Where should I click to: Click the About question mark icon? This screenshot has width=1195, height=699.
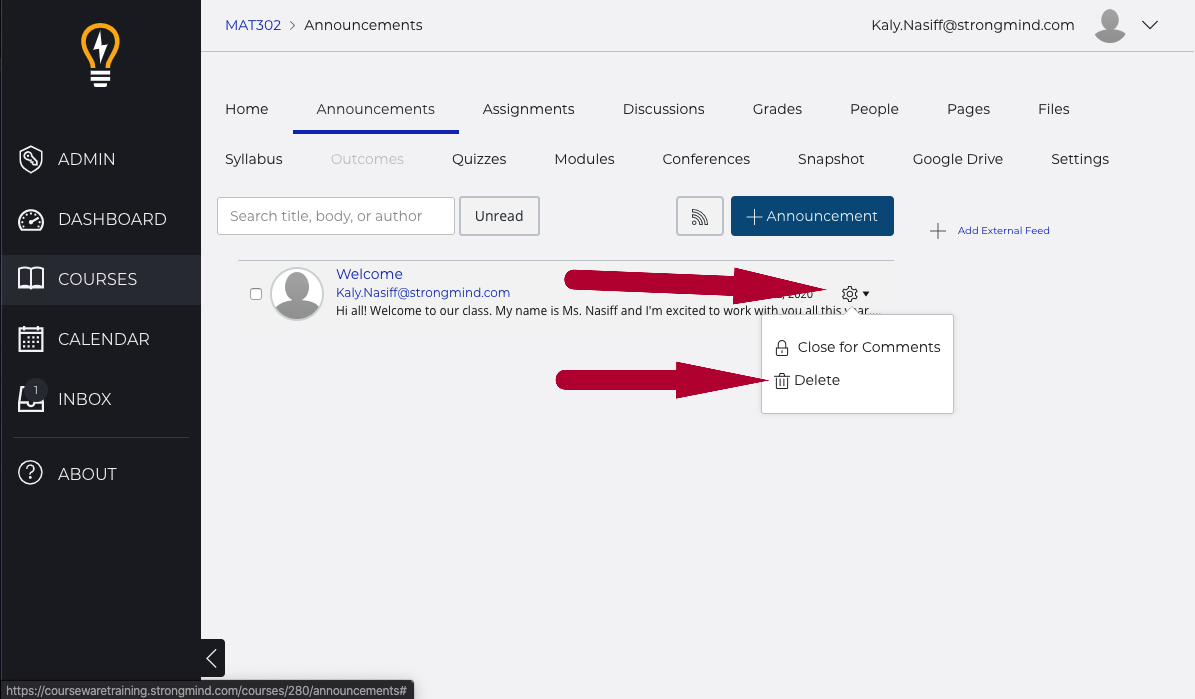pos(30,473)
